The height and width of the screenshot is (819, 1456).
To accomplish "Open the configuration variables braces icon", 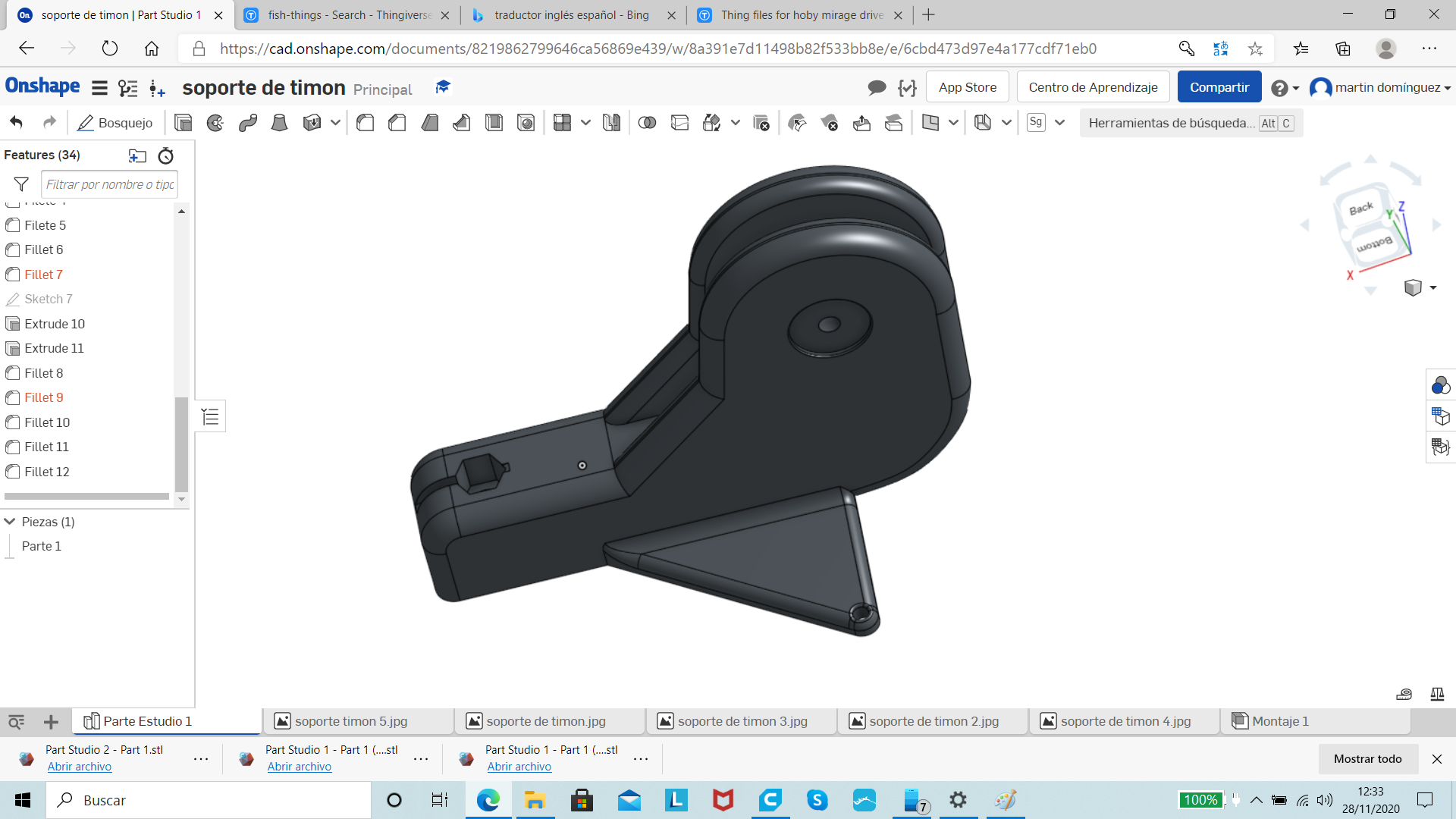I will click(x=908, y=88).
